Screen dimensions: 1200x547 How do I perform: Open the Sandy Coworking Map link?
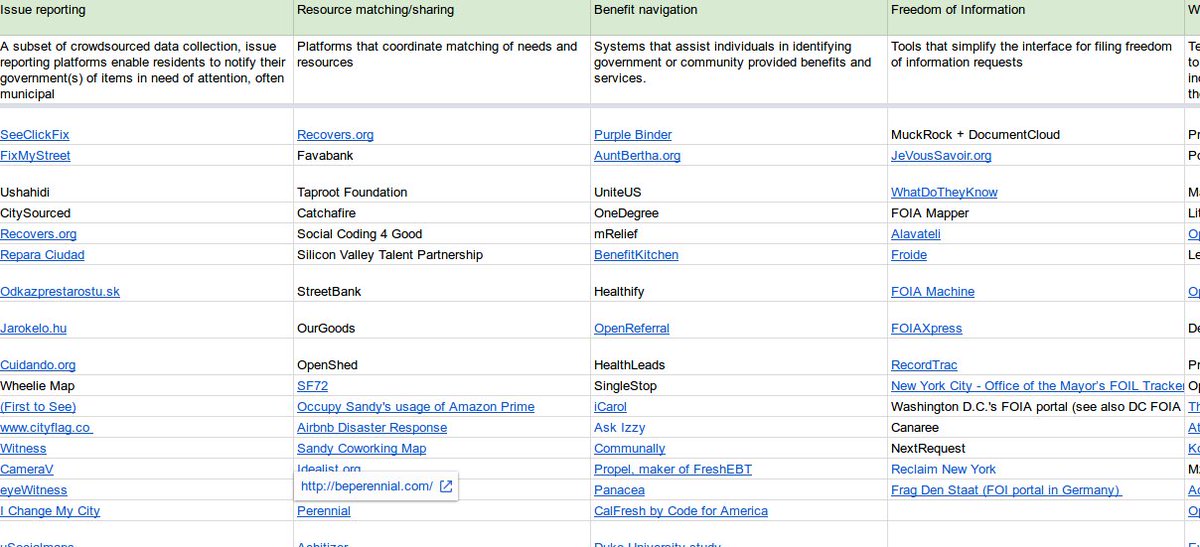tap(362, 449)
